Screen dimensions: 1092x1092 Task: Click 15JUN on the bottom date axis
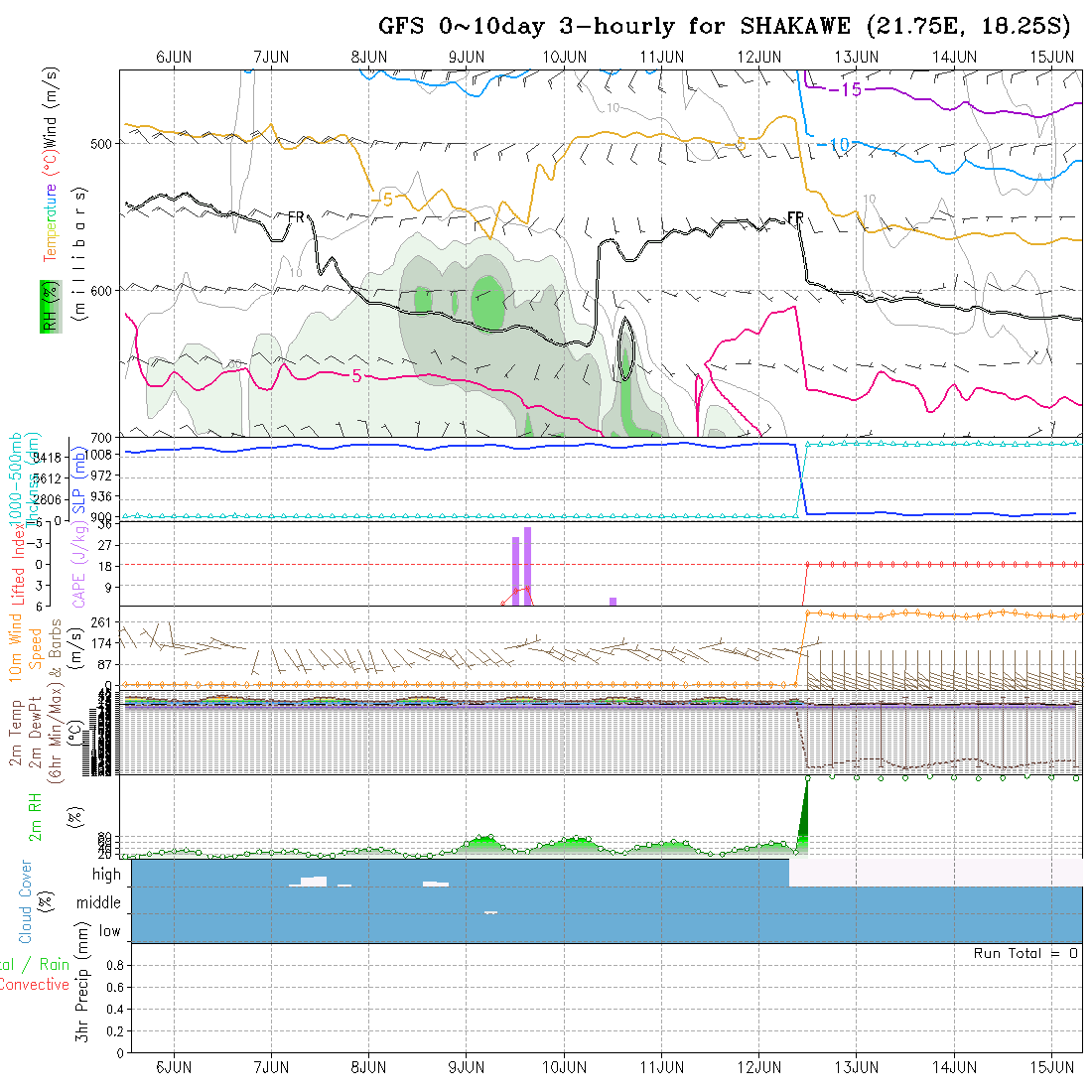pos(1052,1067)
